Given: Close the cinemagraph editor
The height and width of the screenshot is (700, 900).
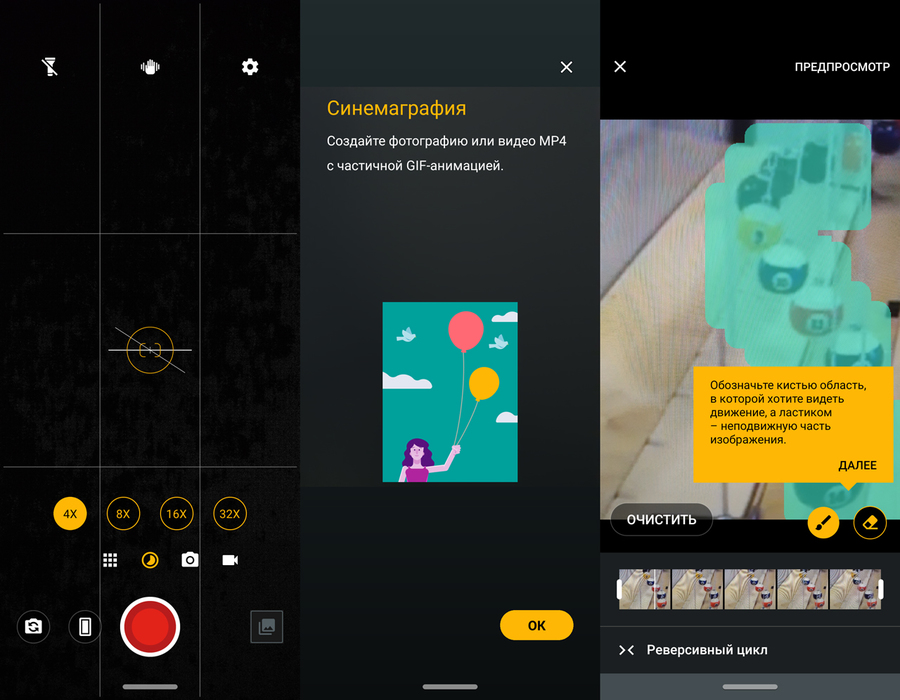Looking at the screenshot, I should click(x=620, y=67).
